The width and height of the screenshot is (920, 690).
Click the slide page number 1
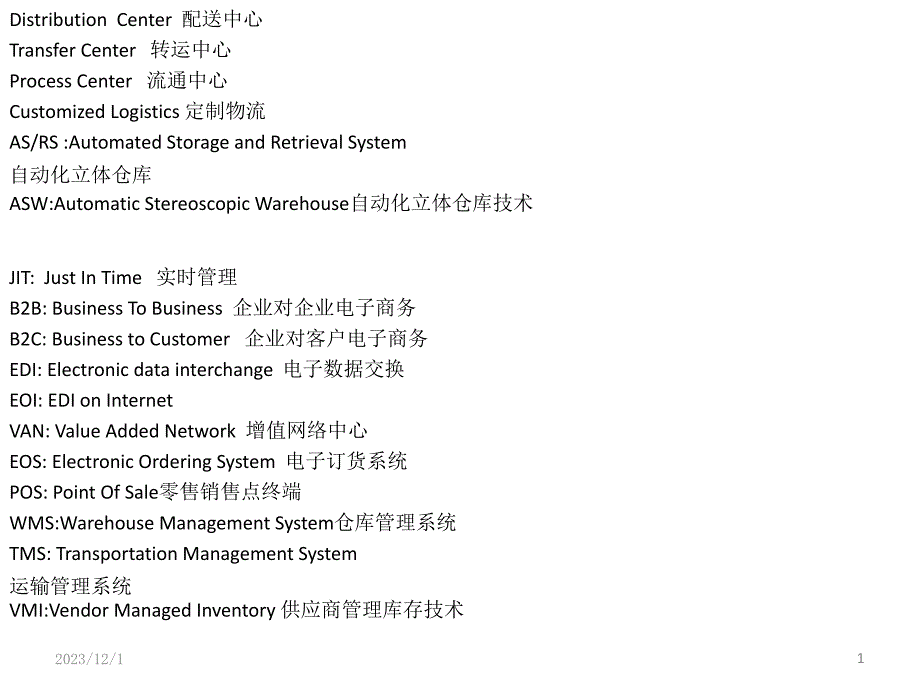coord(860,658)
